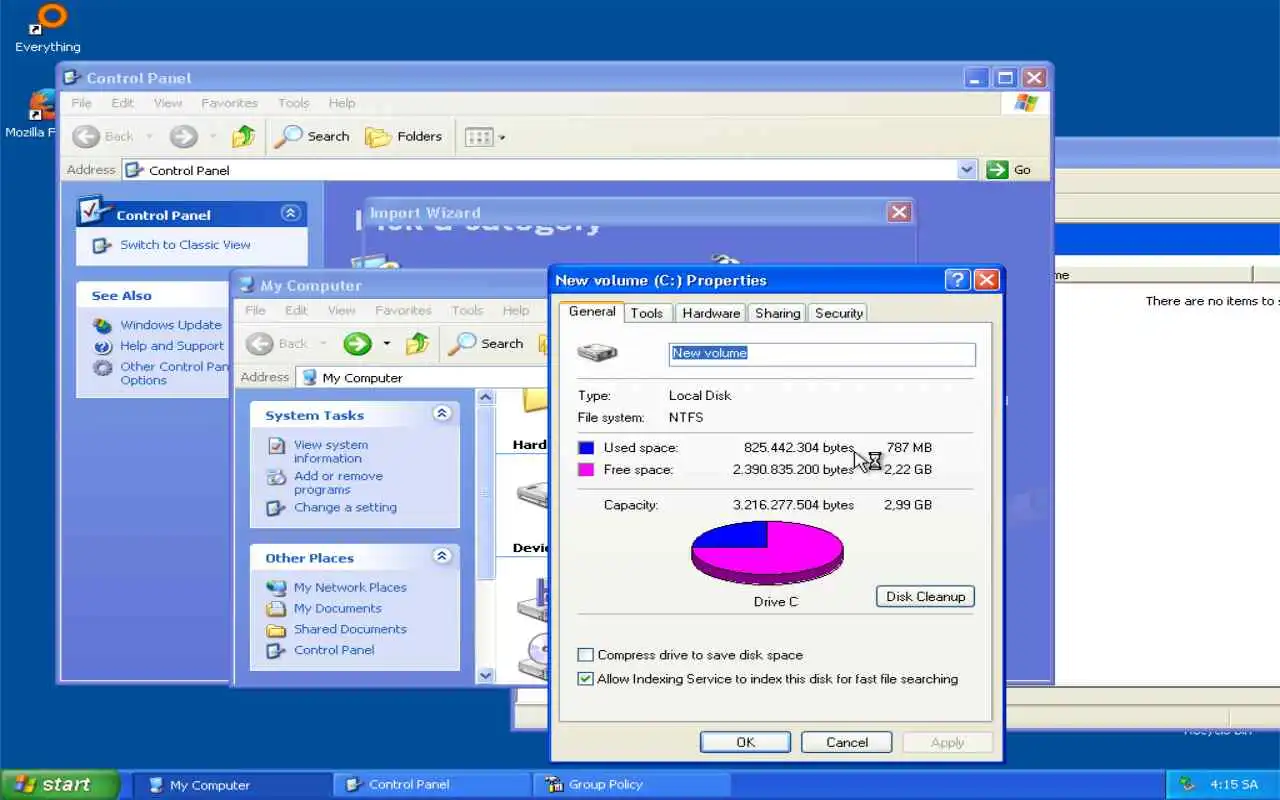Expand the Control Panel address bar dropdown
Screen dimensions: 1280x800
click(966, 170)
